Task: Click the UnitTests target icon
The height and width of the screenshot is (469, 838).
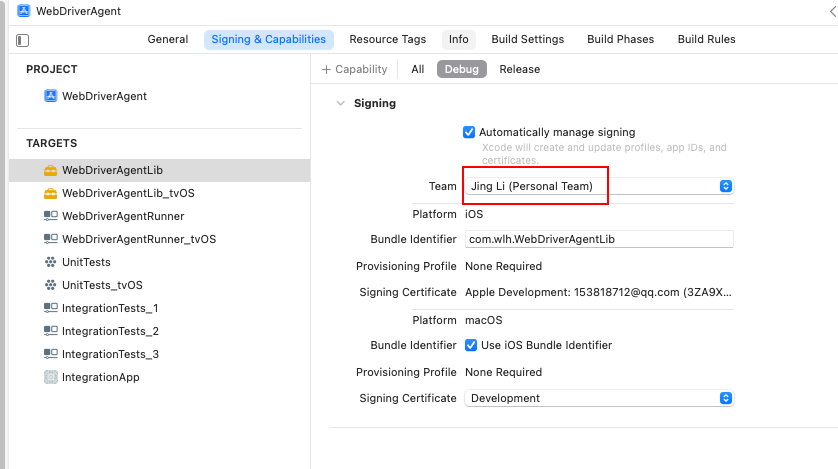Action: click(51, 262)
